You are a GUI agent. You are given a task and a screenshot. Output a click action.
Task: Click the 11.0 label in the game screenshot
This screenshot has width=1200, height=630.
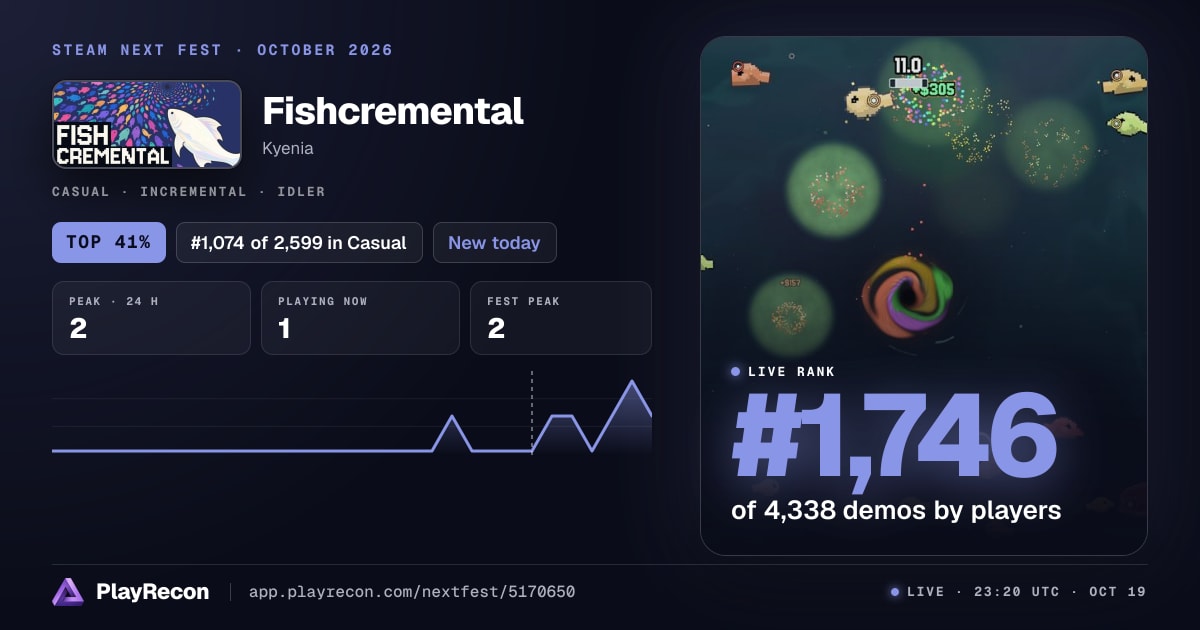(907, 66)
